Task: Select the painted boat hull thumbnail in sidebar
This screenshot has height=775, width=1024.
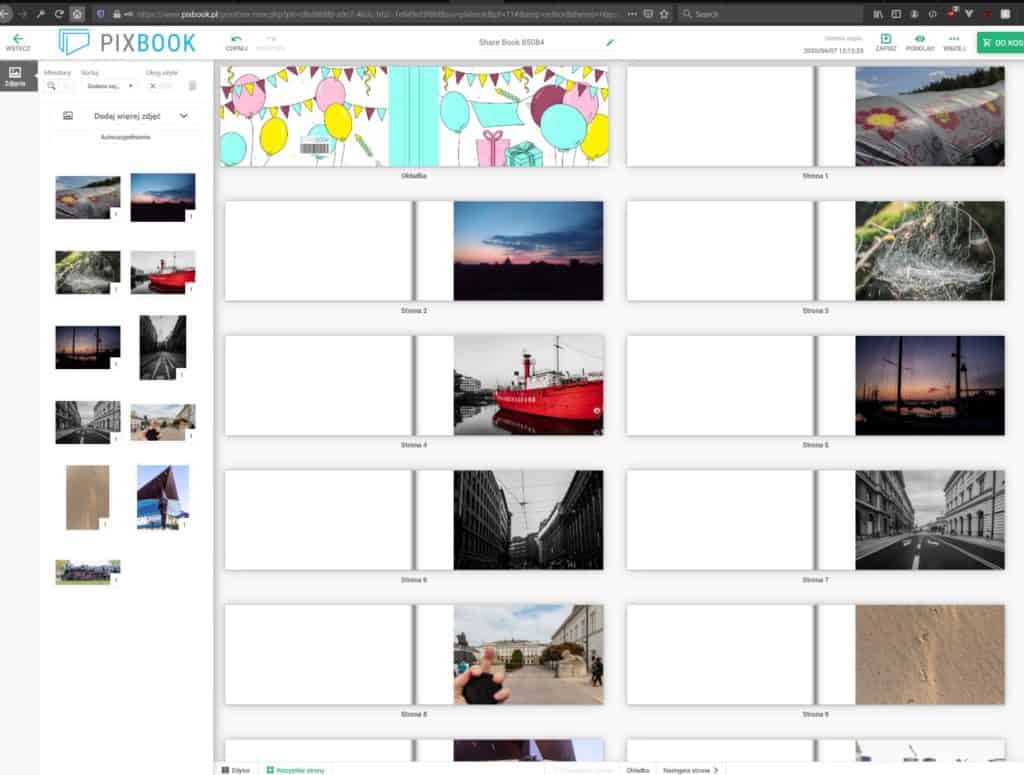Action: pyautogui.click(x=88, y=197)
